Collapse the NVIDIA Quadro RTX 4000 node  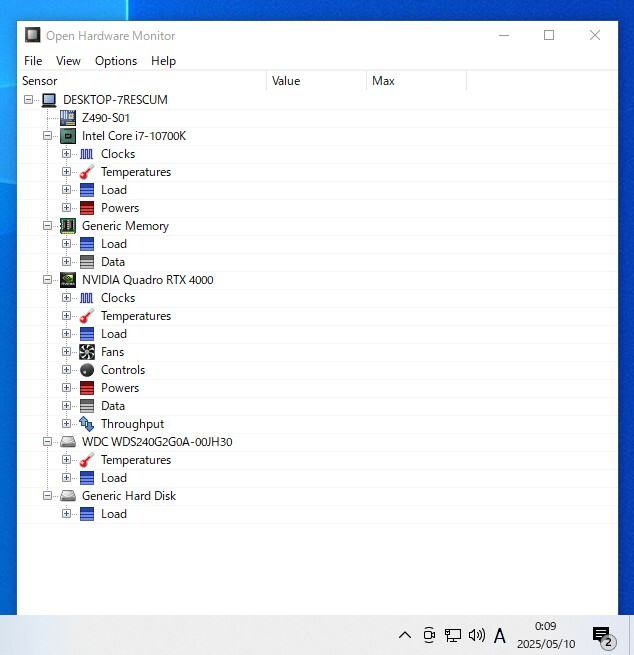48,279
